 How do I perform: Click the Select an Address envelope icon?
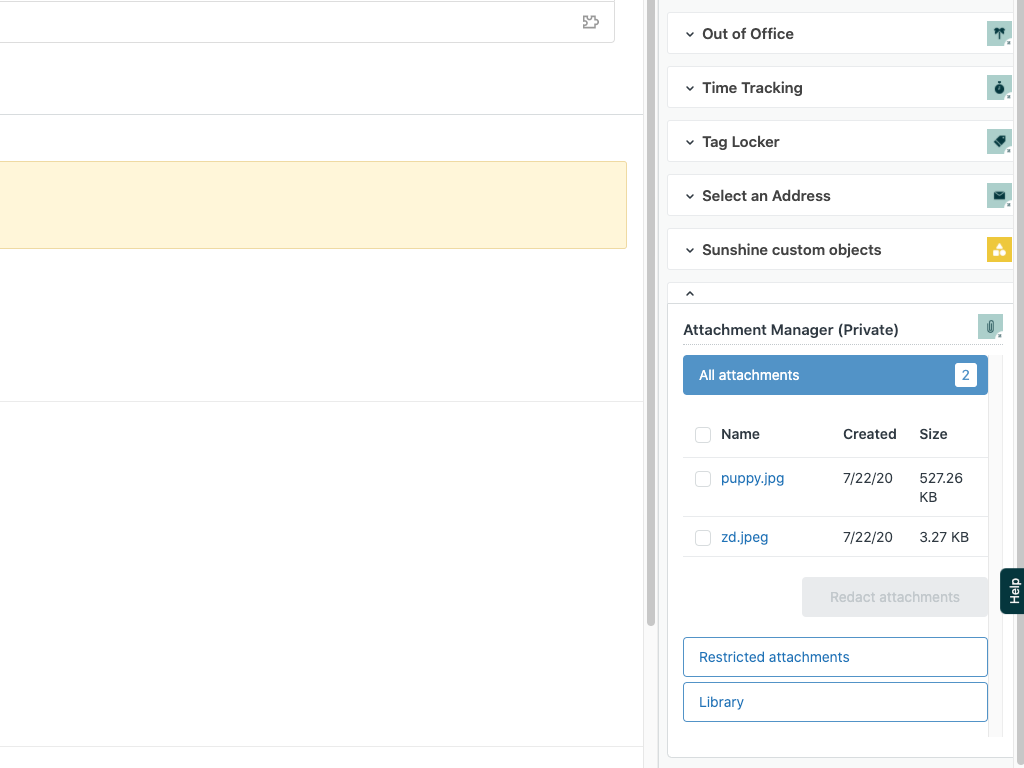coord(999,195)
